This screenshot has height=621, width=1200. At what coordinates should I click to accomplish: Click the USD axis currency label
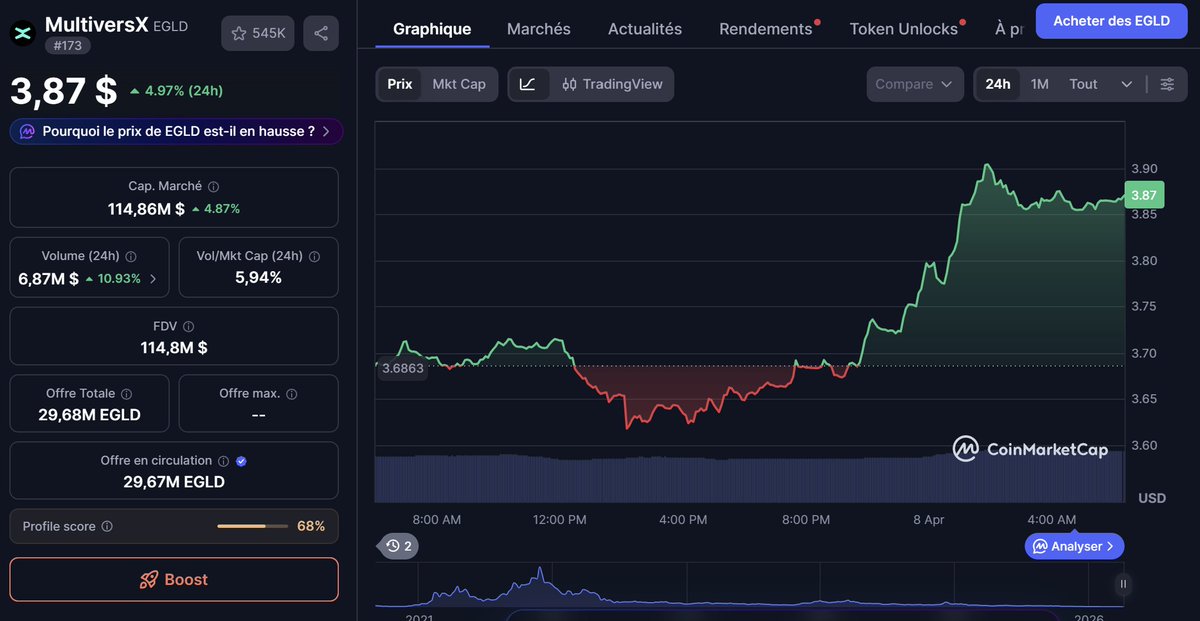[x=1151, y=498]
